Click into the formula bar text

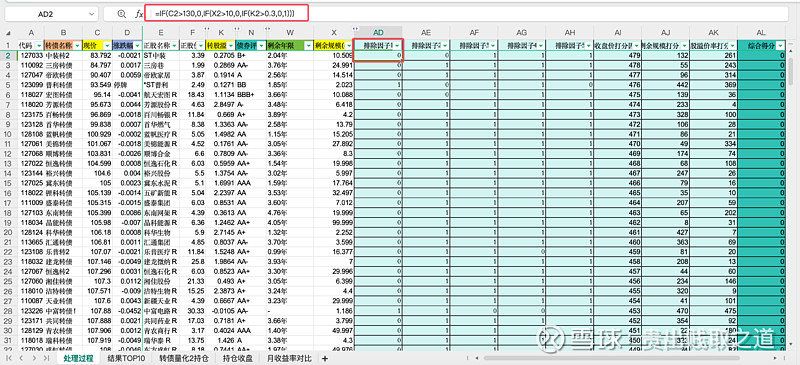(226, 13)
